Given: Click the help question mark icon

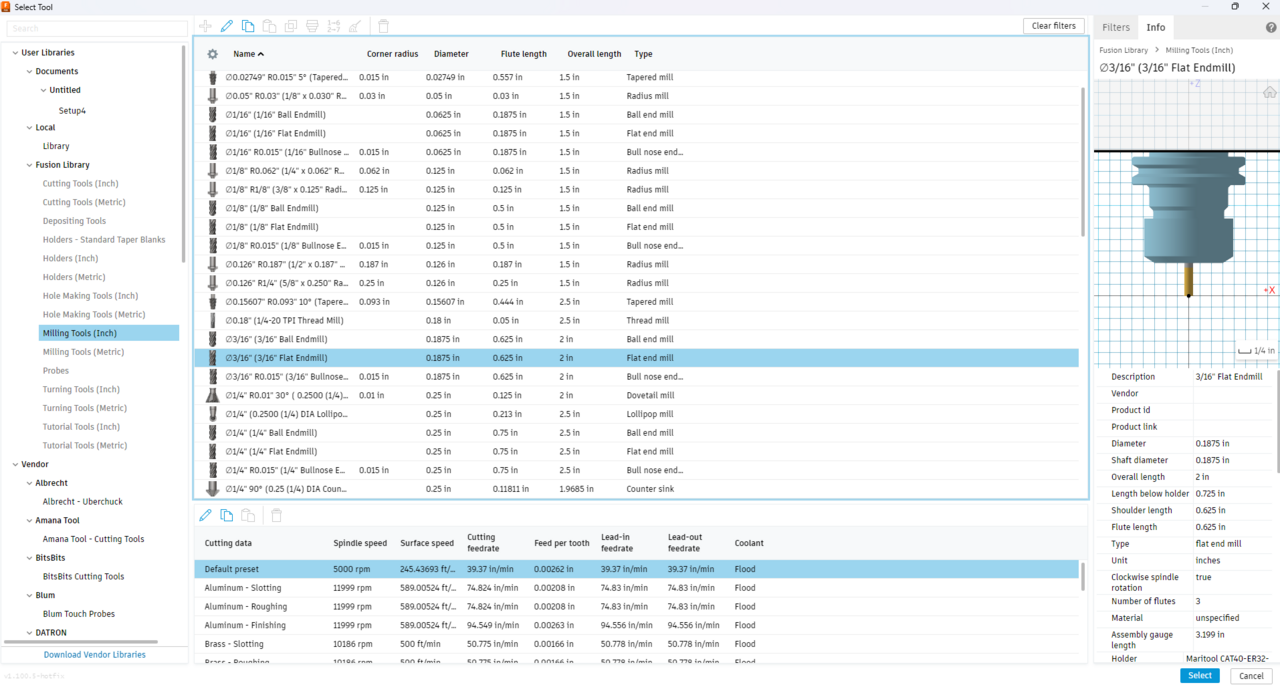Looking at the screenshot, I should [1271, 28].
